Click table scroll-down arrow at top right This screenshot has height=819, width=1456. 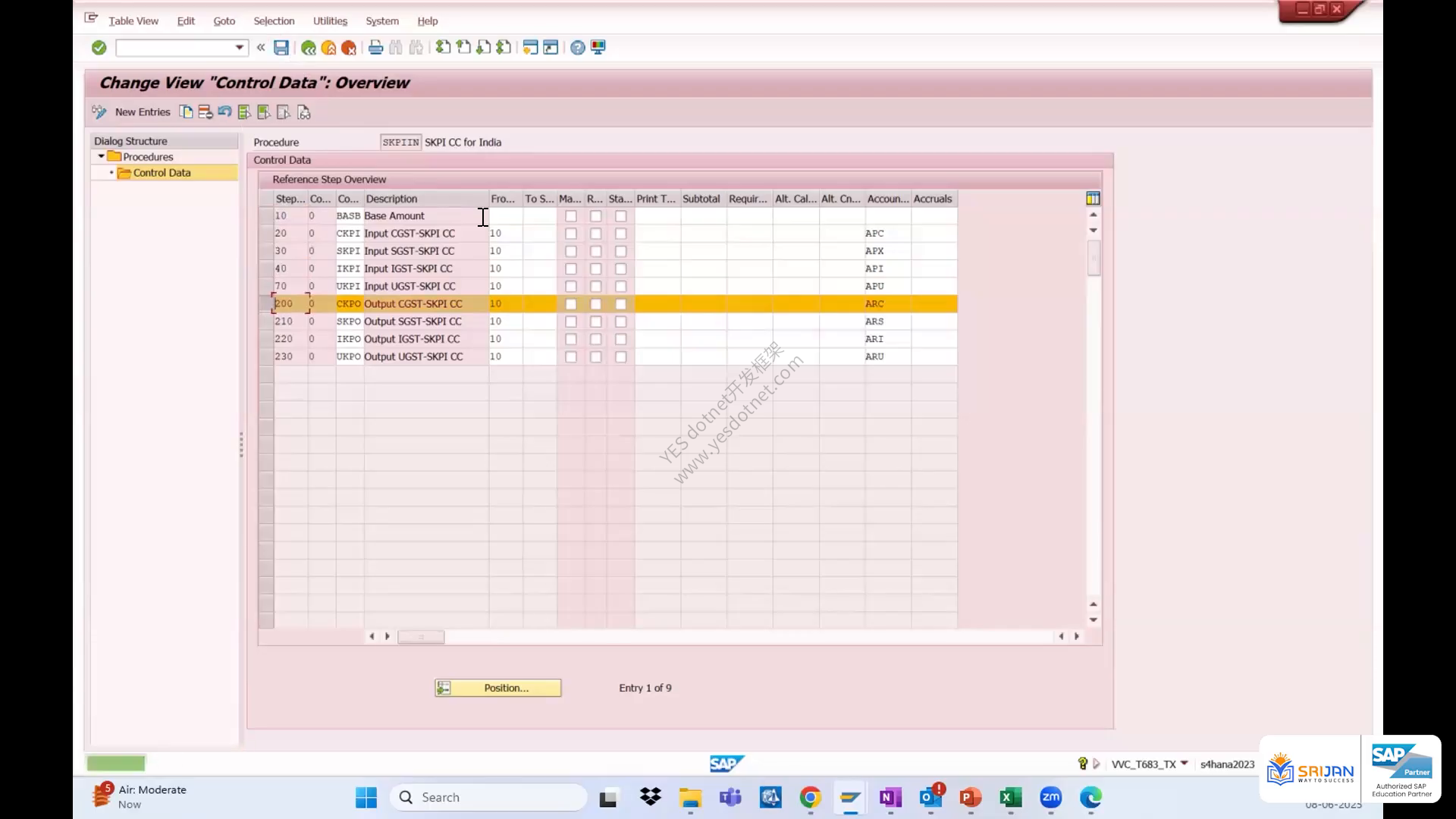point(1093,231)
